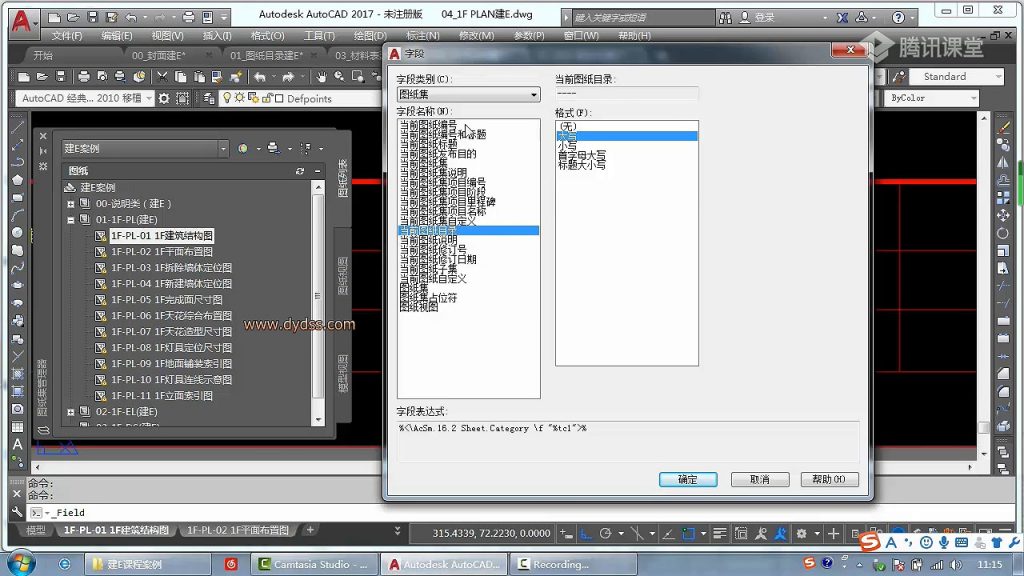The height and width of the screenshot is (576, 1024).
Task: Click Save in the quick access toolbar
Action: pos(92,17)
